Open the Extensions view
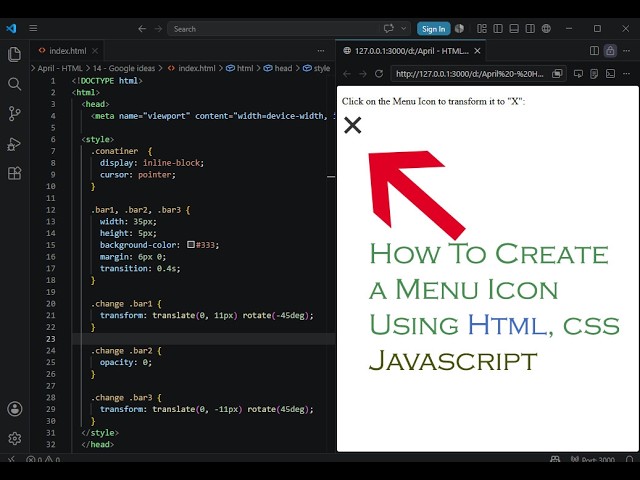The width and height of the screenshot is (640, 480). coord(15,173)
